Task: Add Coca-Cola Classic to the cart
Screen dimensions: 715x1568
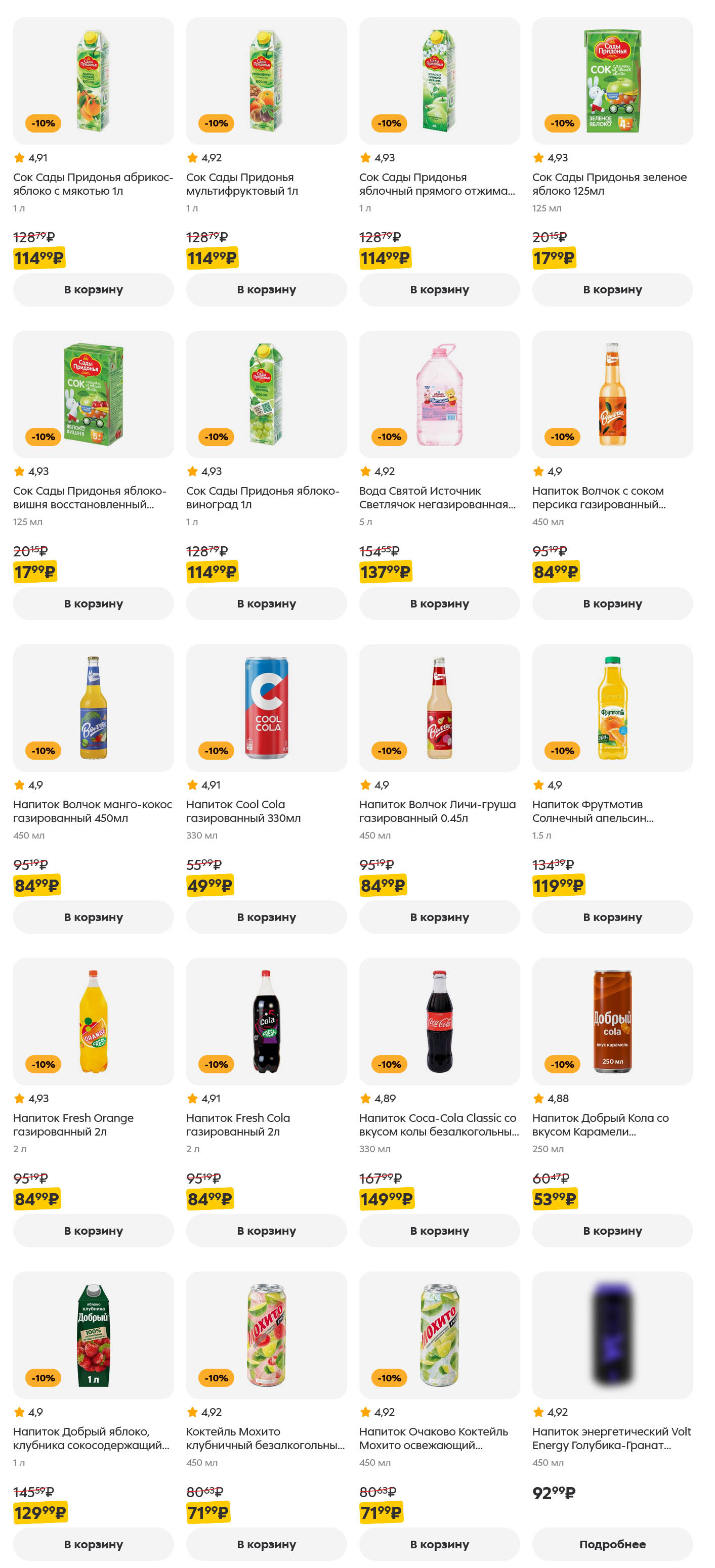Action: tap(439, 1231)
